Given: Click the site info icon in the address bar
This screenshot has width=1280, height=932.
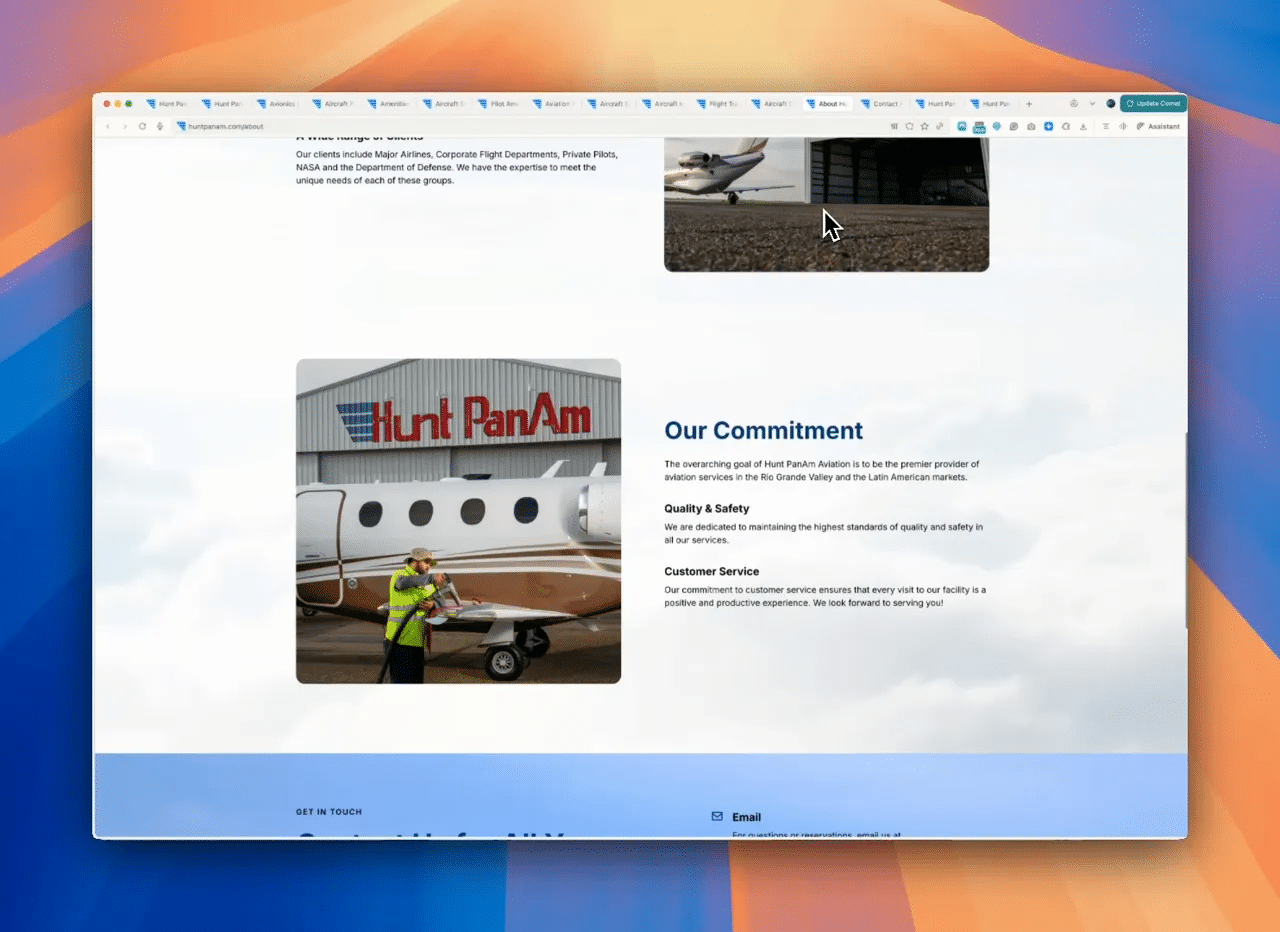Looking at the screenshot, I should coord(183,126).
